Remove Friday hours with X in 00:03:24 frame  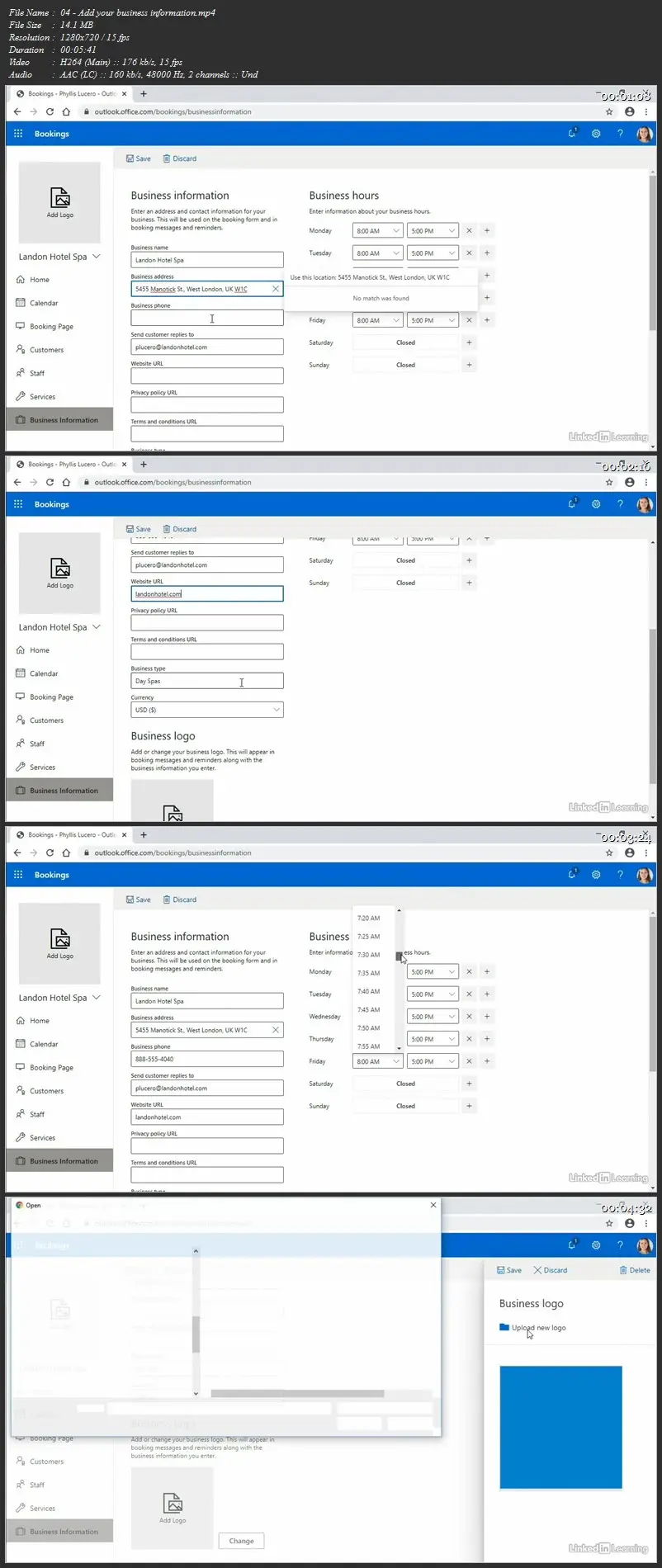click(469, 1061)
